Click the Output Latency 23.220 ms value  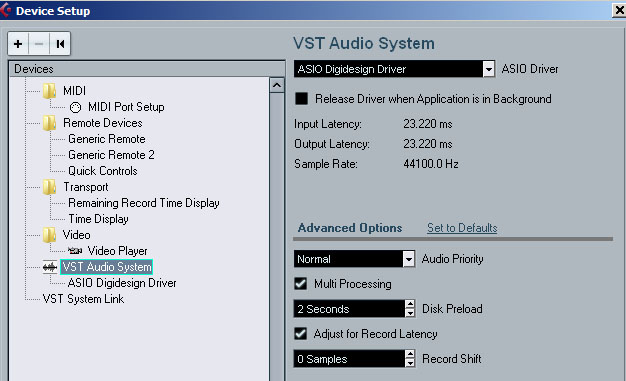click(428, 144)
